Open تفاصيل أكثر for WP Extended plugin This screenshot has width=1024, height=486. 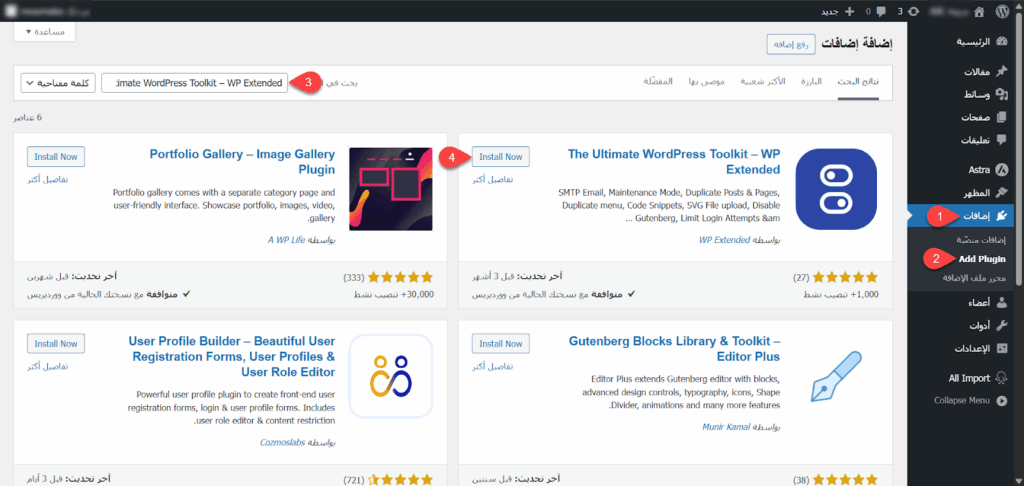click(493, 179)
